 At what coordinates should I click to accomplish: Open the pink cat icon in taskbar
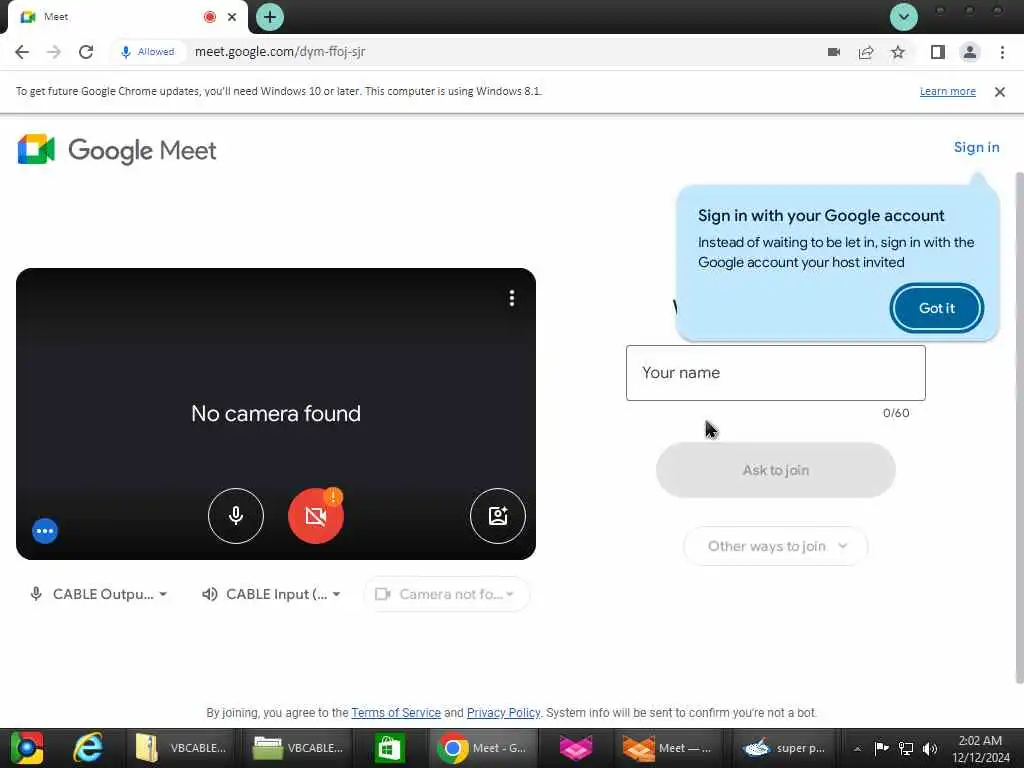[x=576, y=748]
